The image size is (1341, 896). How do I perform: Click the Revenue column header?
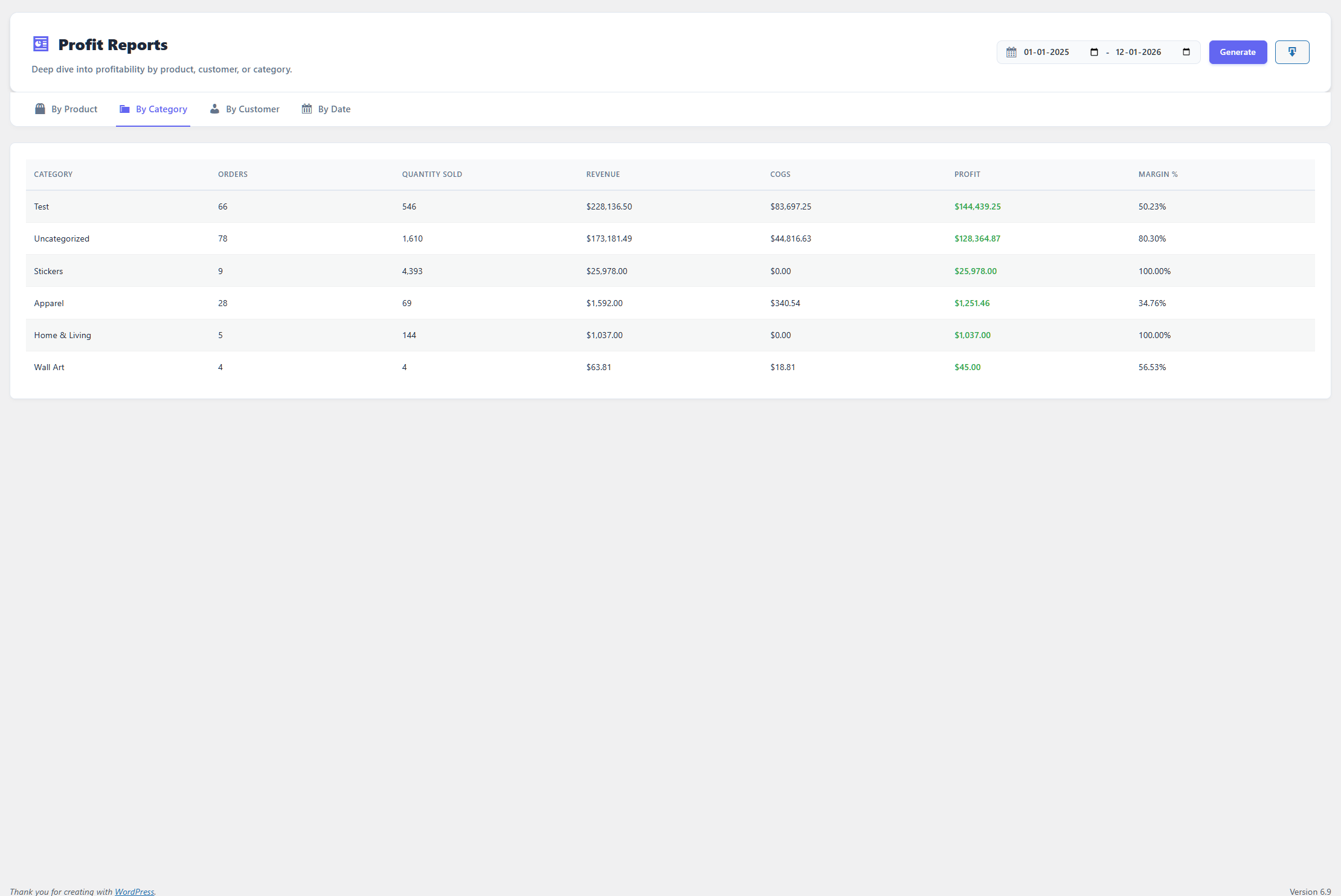(x=603, y=174)
